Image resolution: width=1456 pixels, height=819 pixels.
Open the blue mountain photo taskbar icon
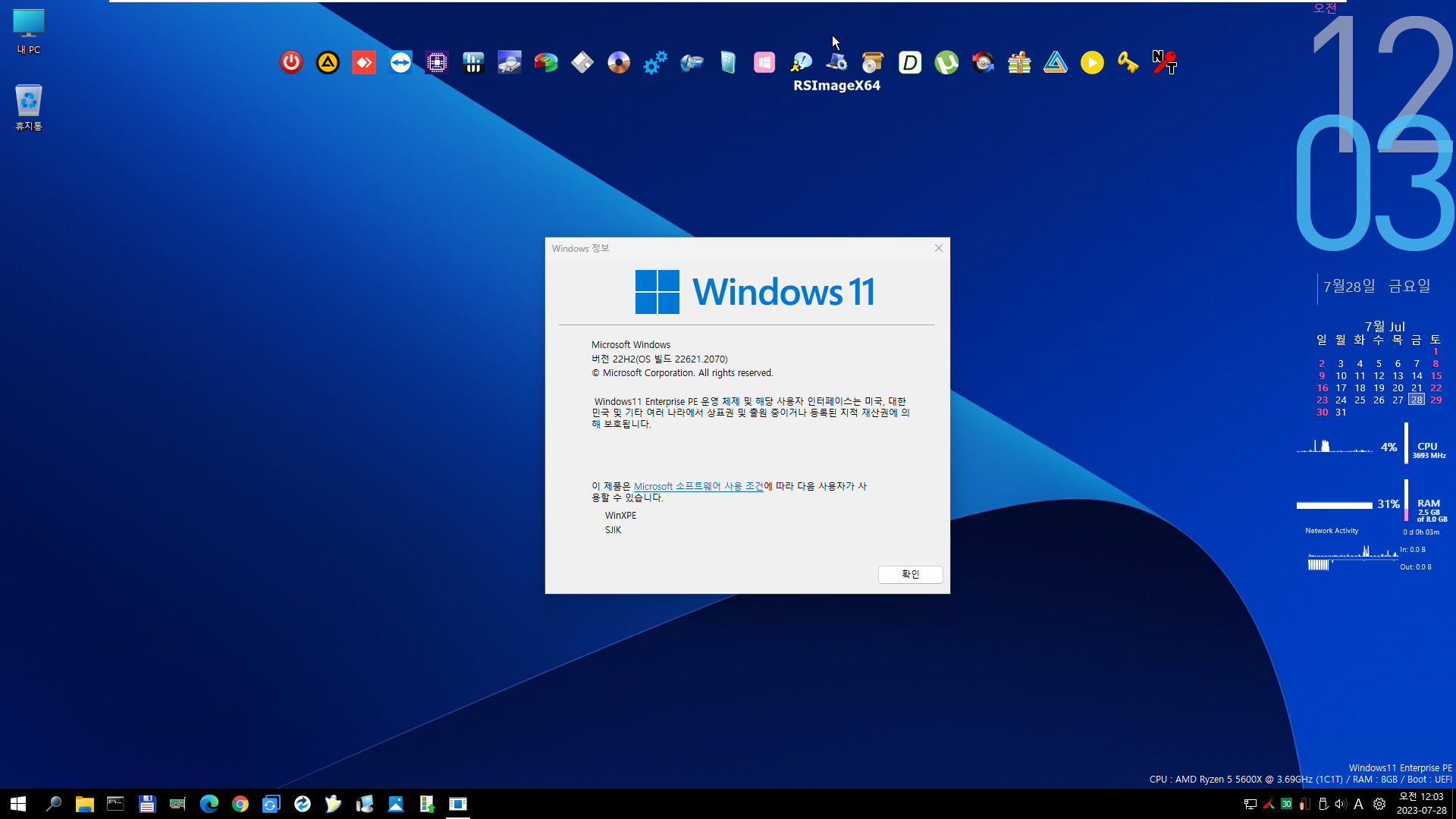pyautogui.click(x=395, y=804)
